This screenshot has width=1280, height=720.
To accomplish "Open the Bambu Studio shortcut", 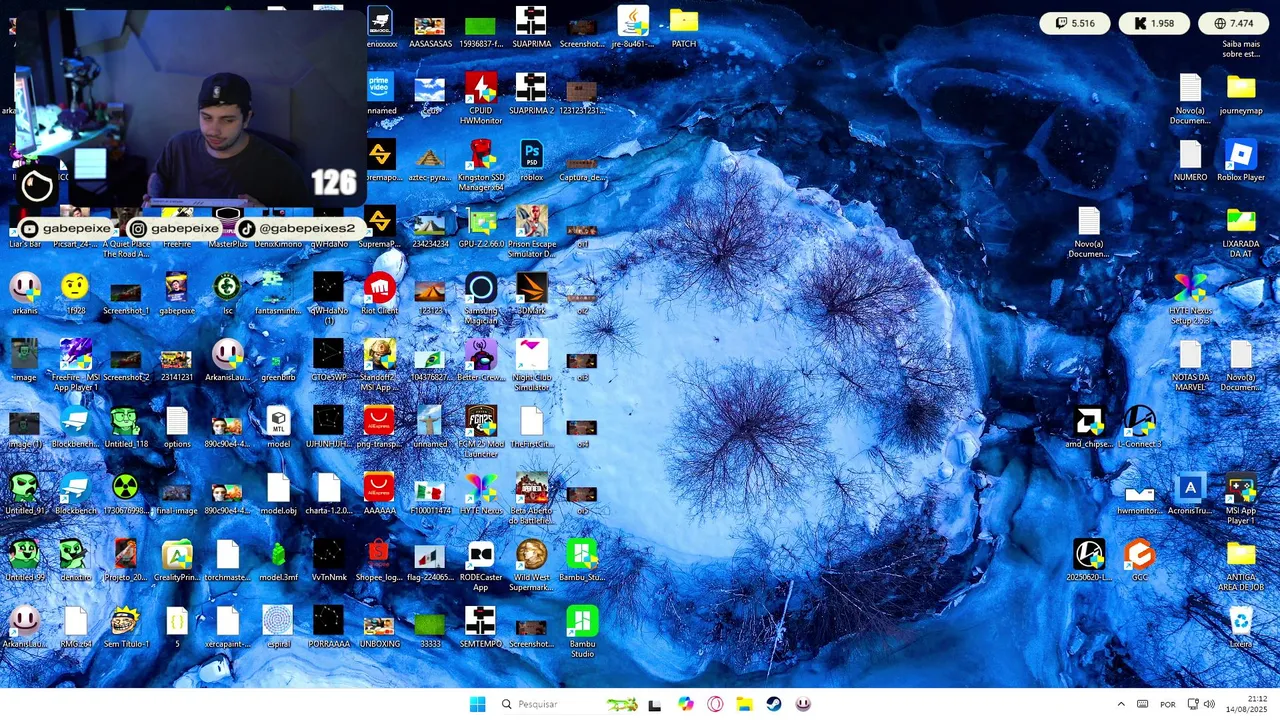I will [x=582, y=632].
